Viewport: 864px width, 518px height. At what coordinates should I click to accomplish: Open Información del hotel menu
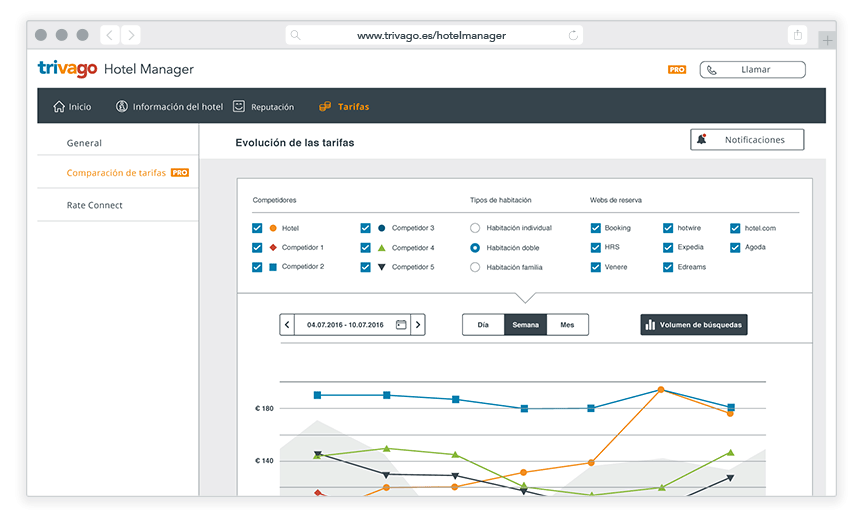coord(170,106)
